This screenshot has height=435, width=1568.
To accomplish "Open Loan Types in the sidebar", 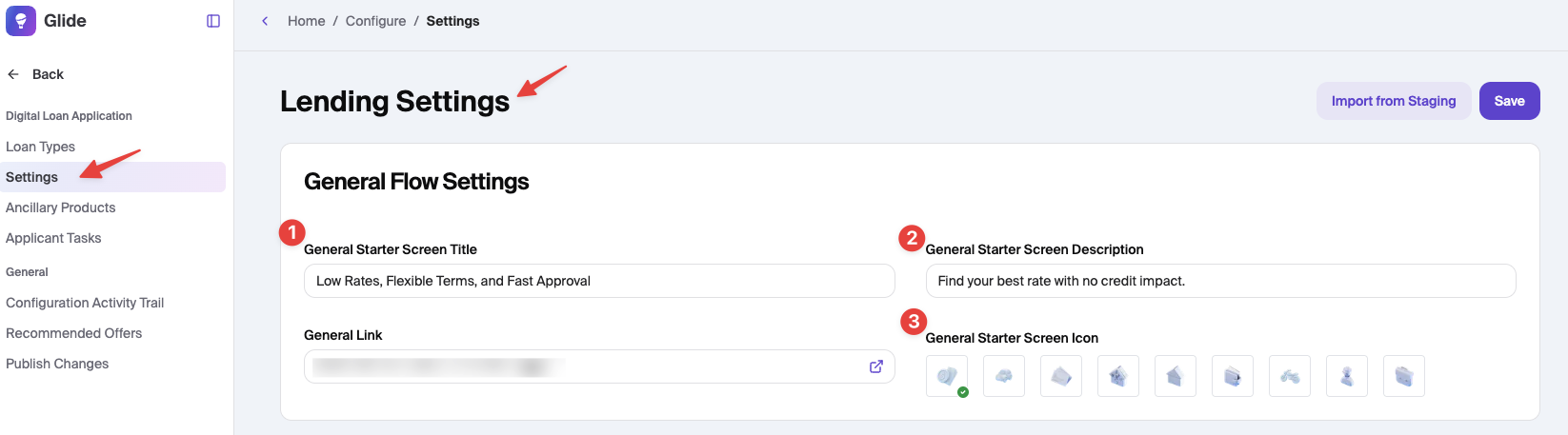I will (x=40, y=147).
